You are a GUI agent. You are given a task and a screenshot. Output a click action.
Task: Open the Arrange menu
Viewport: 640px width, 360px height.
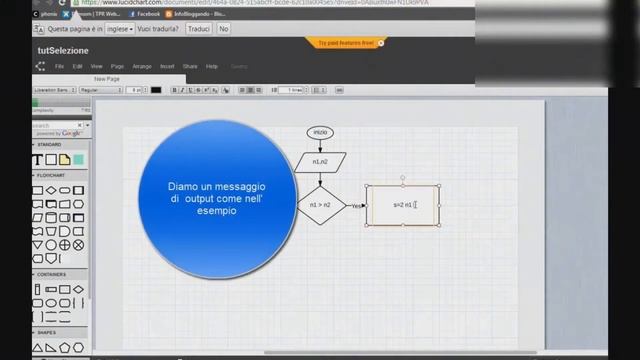(142, 66)
